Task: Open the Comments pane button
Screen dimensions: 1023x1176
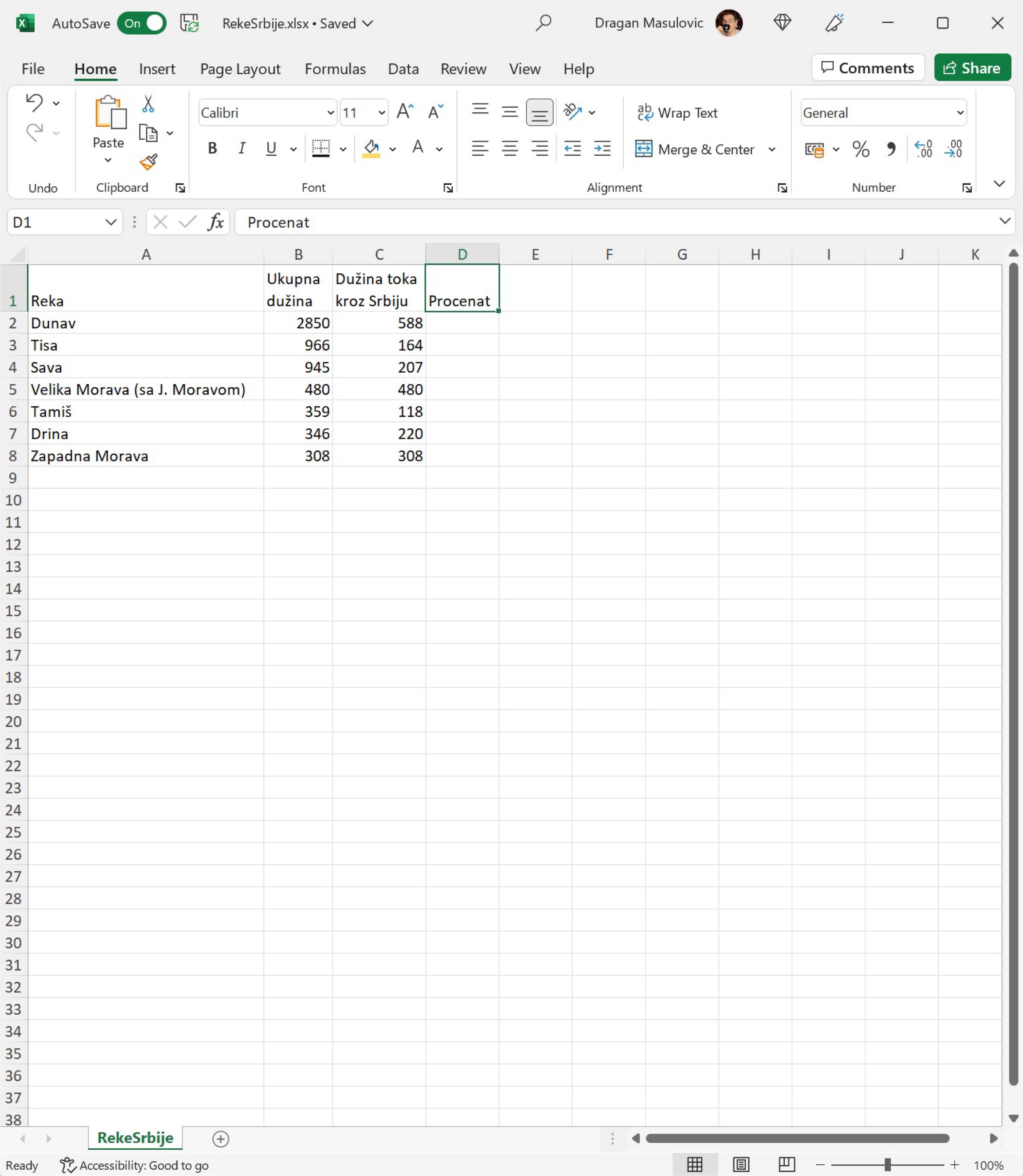Action: 867,68
